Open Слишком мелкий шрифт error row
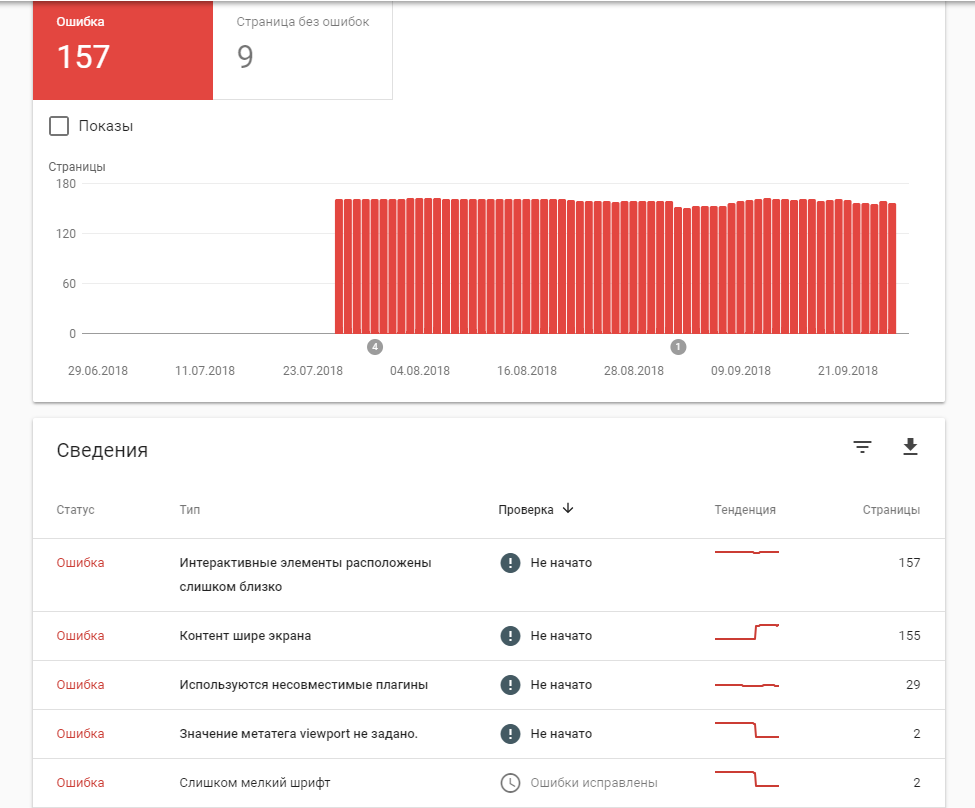This screenshot has width=975, height=808. coord(254,783)
